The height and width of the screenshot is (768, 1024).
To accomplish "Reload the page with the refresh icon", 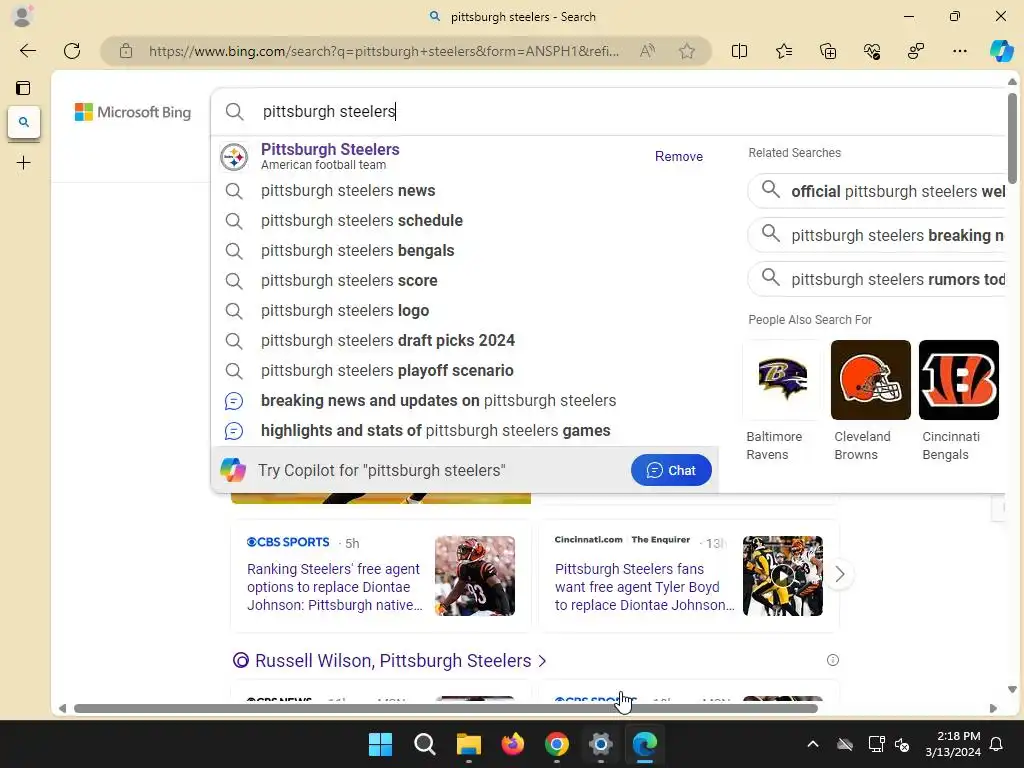I will pos(72,51).
